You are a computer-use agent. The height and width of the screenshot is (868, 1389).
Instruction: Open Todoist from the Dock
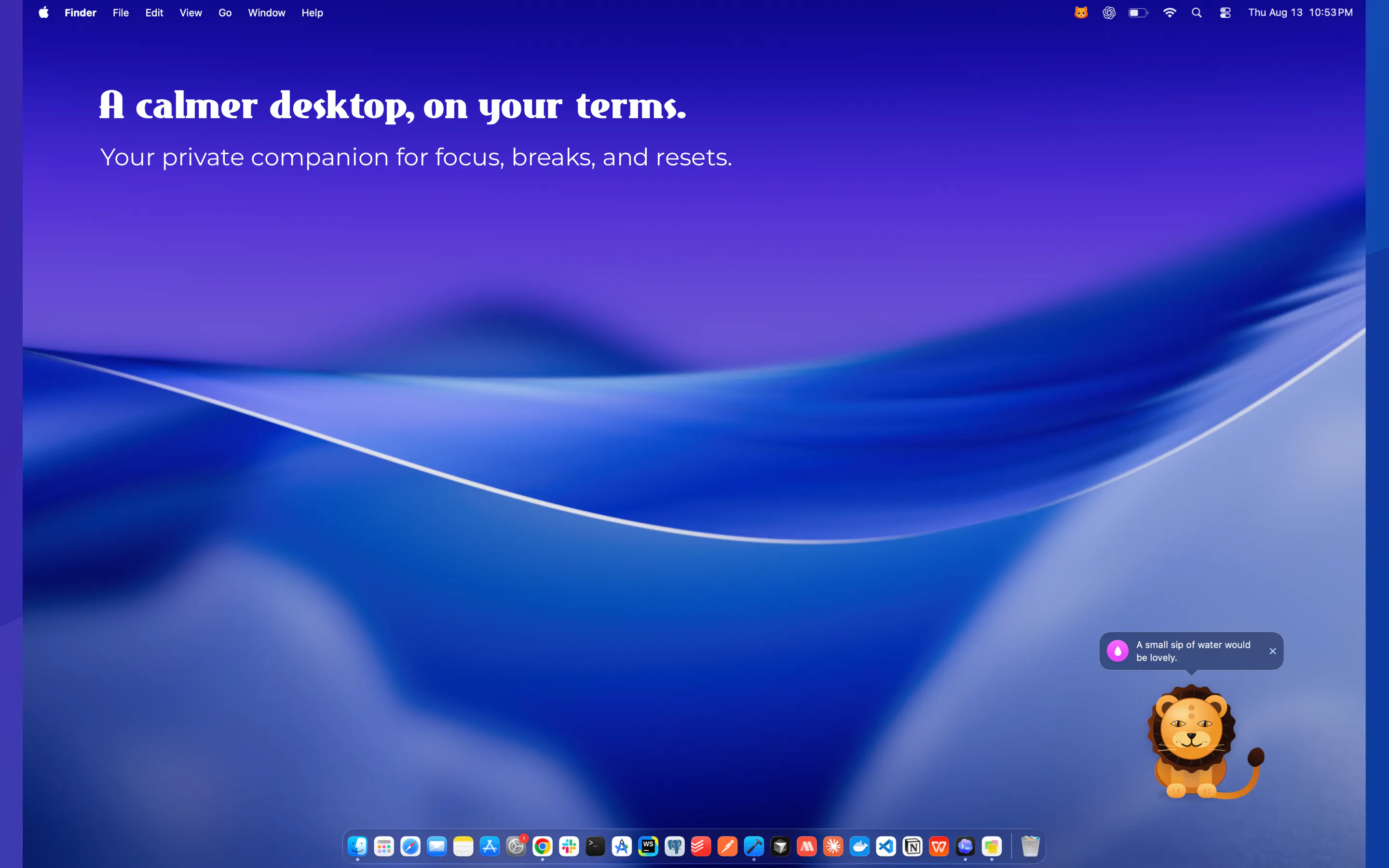coord(701,846)
